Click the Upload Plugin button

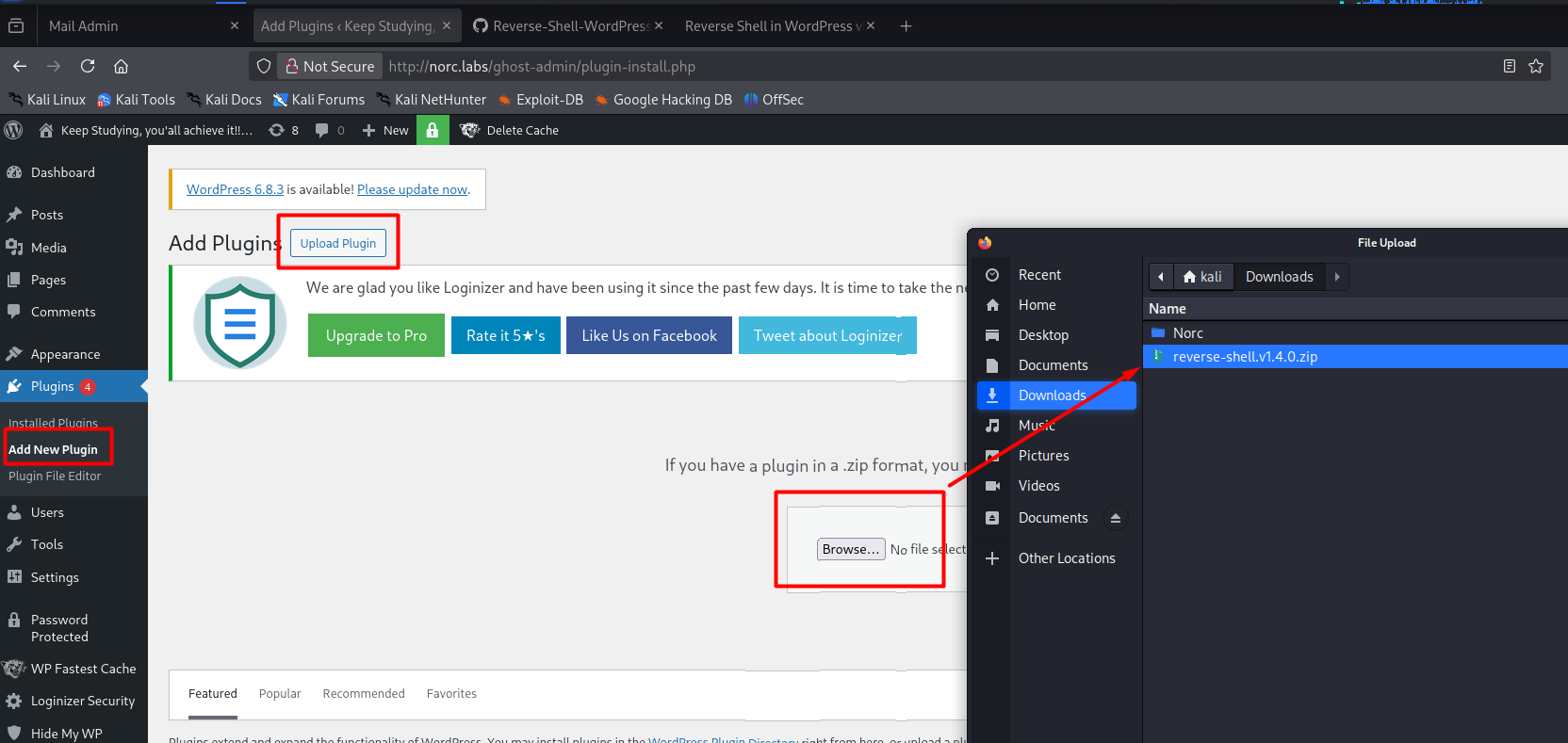coord(338,243)
